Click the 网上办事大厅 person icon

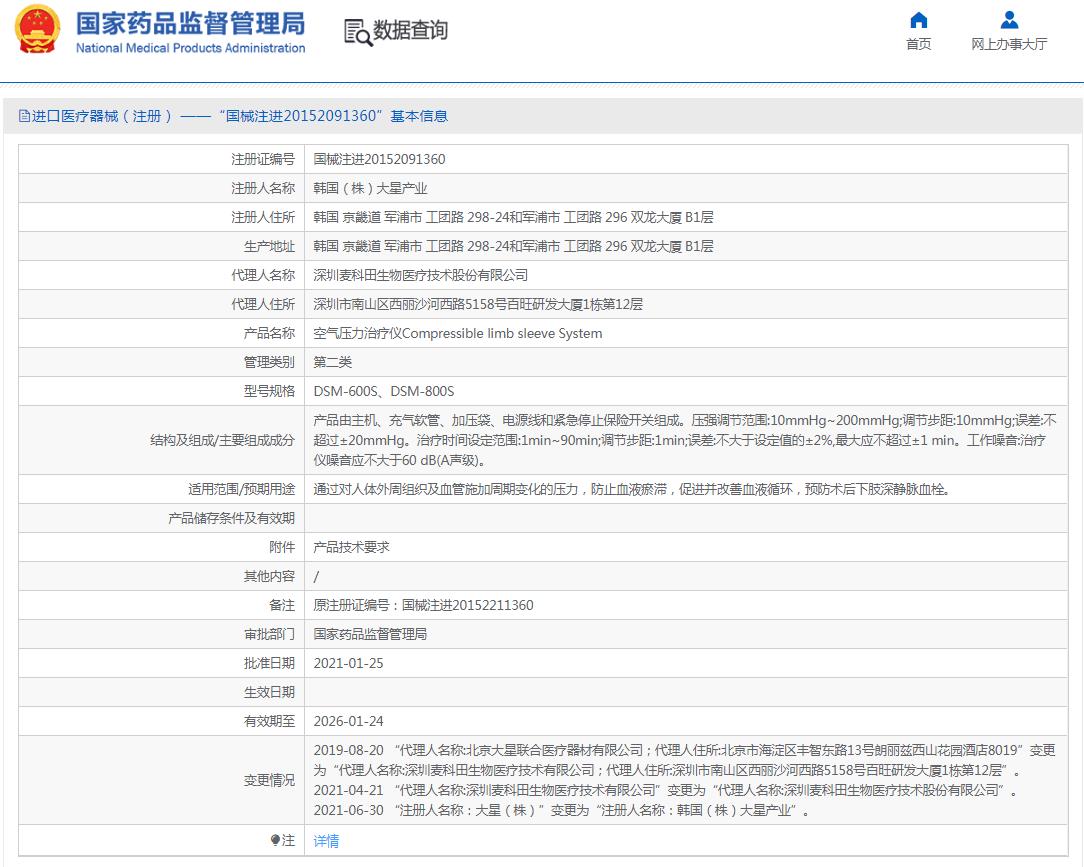coord(1009,21)
